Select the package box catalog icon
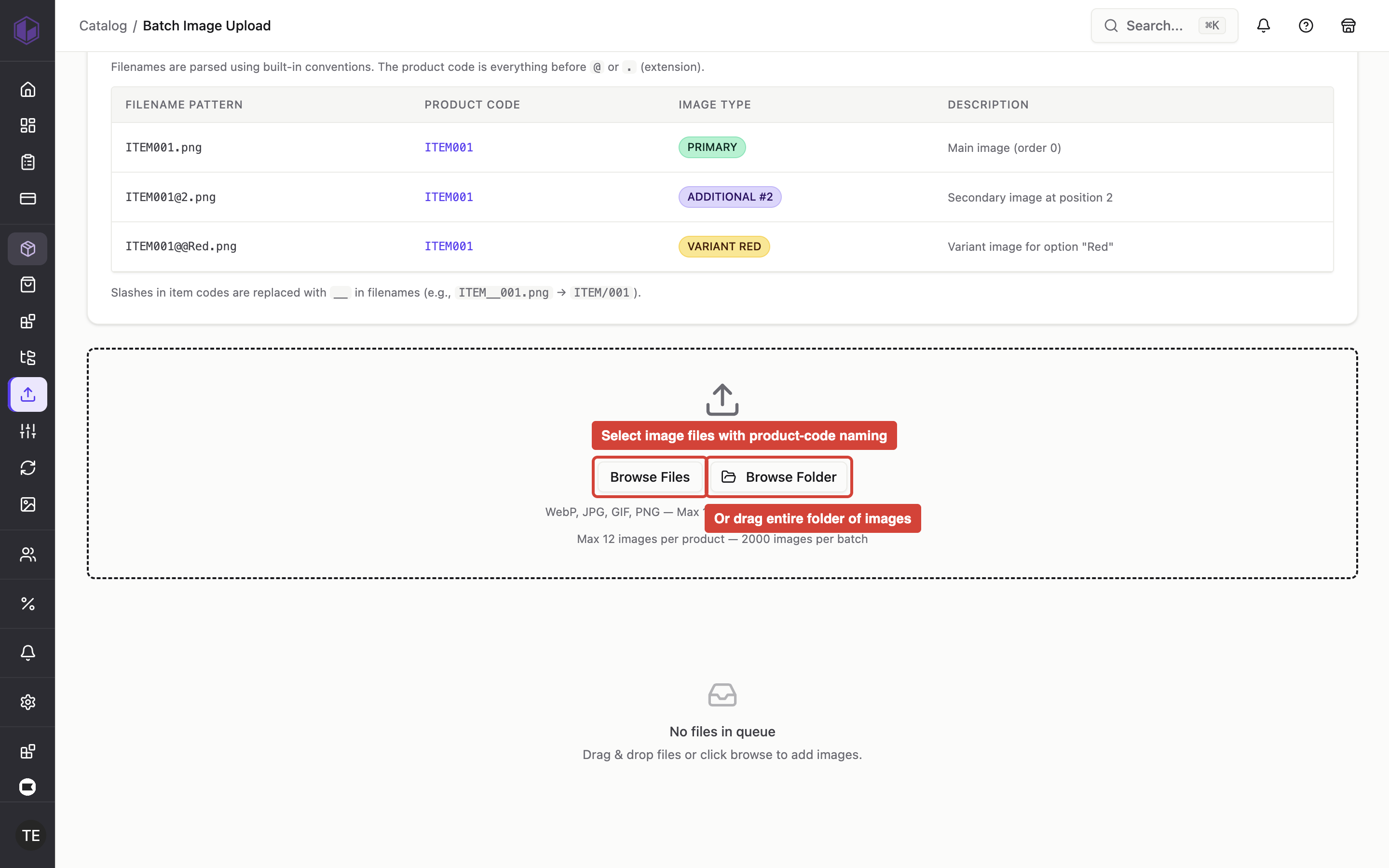Screen dimensions: 1389x868 coord(27,248)
